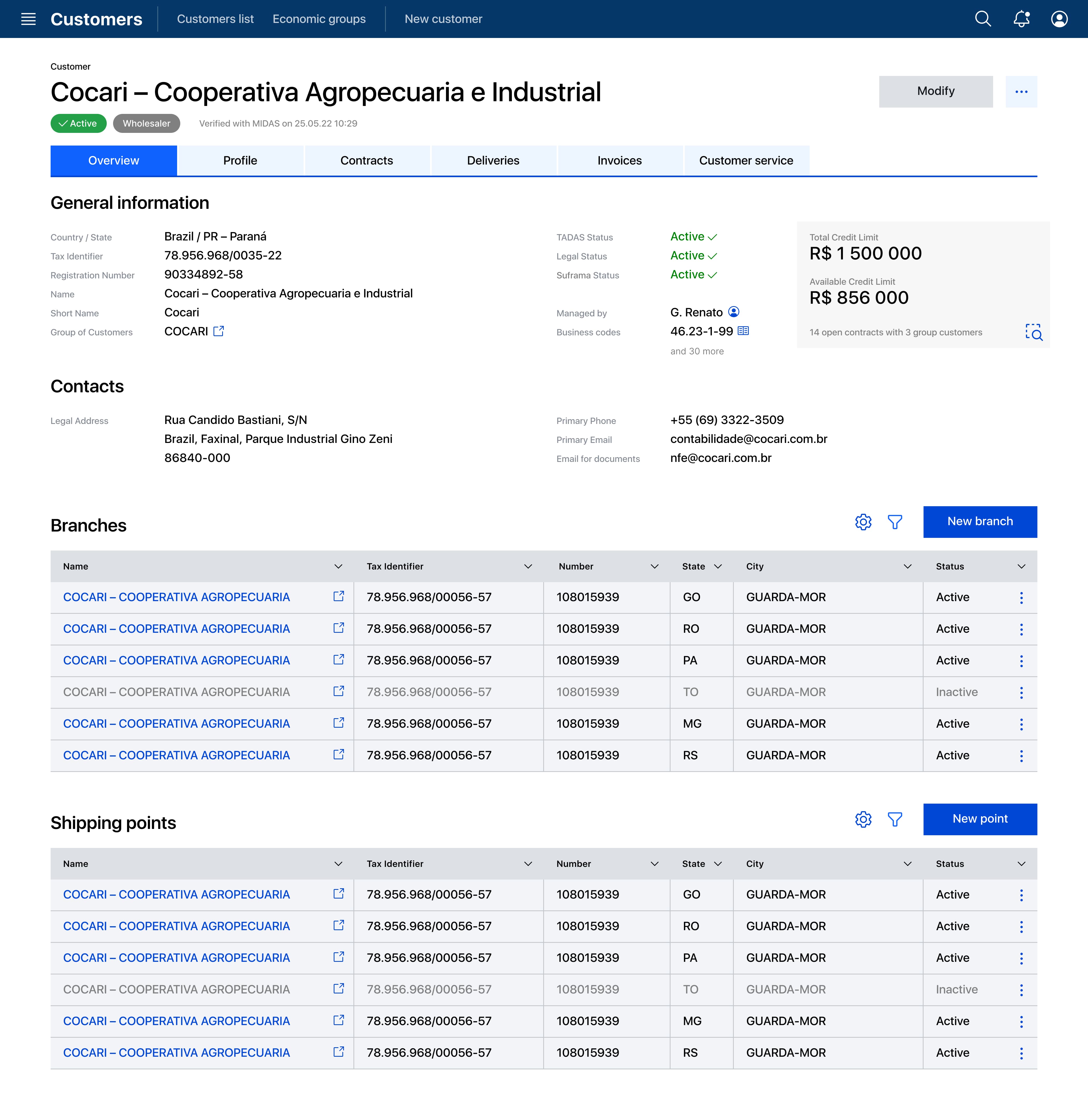Image resolution: width=1088 pixels, height=1120 pixels.
Task: Open business codes list icon
Action: pyautogui.click(x=743, y=331)
